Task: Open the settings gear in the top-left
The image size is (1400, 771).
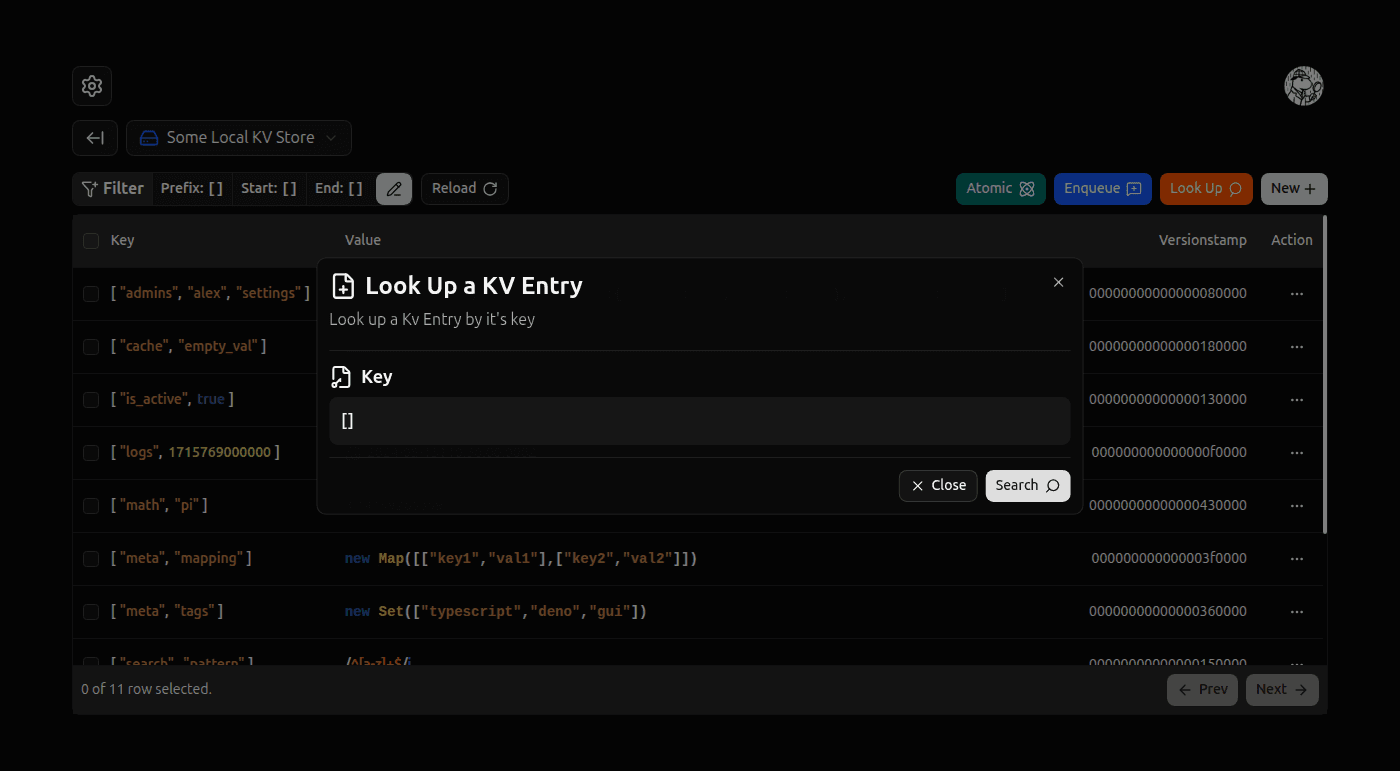Action: (x=91, y=86)
